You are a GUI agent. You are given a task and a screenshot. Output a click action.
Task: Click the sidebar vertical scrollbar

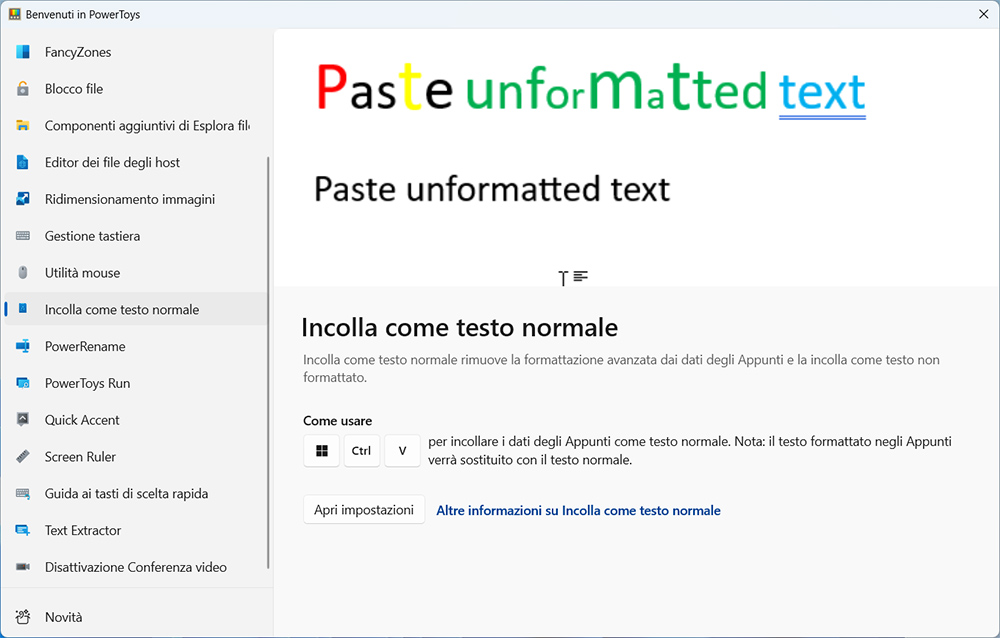click(268, 362)
